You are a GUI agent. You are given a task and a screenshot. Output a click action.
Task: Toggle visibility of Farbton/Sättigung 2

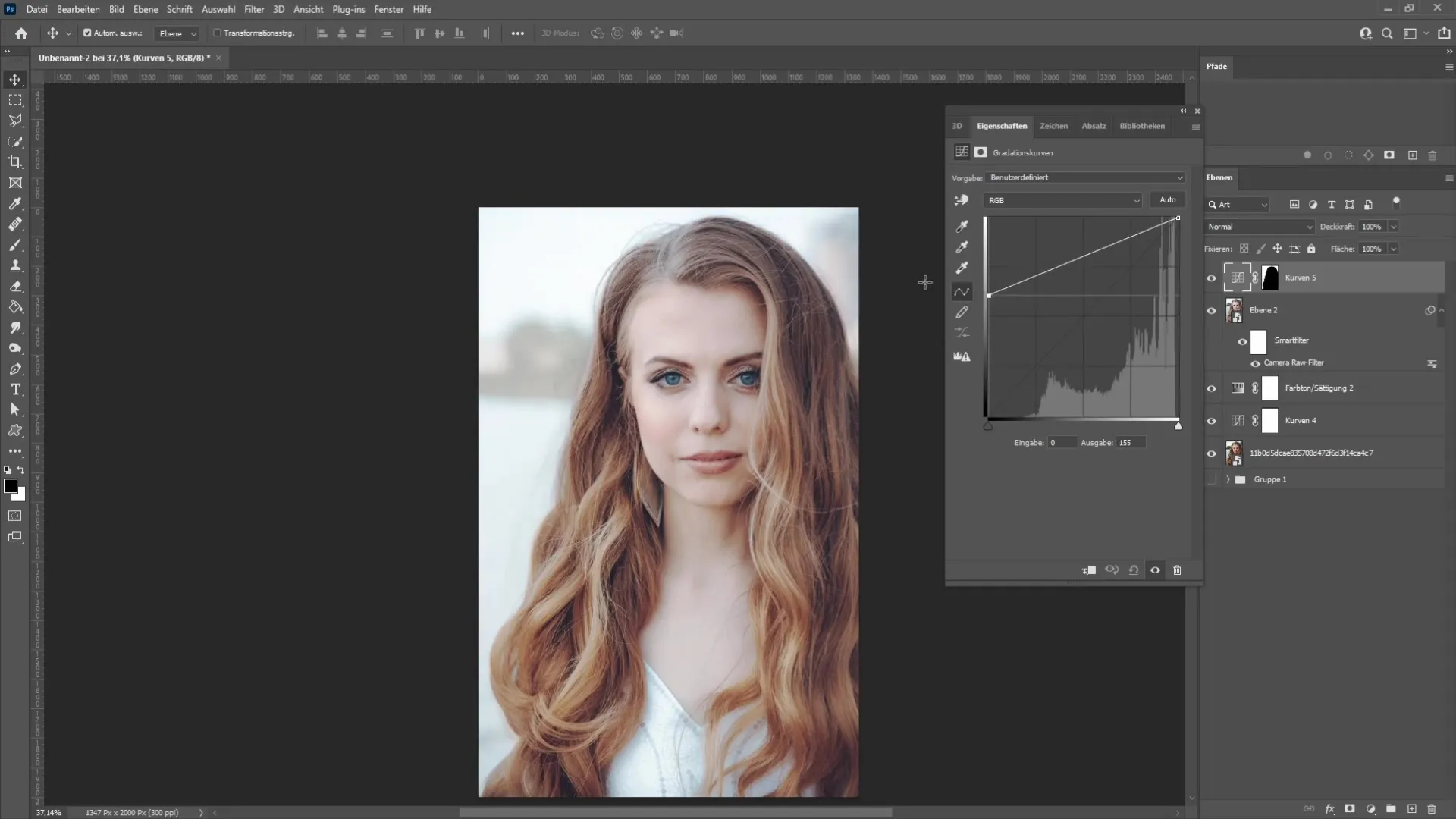1211,388
